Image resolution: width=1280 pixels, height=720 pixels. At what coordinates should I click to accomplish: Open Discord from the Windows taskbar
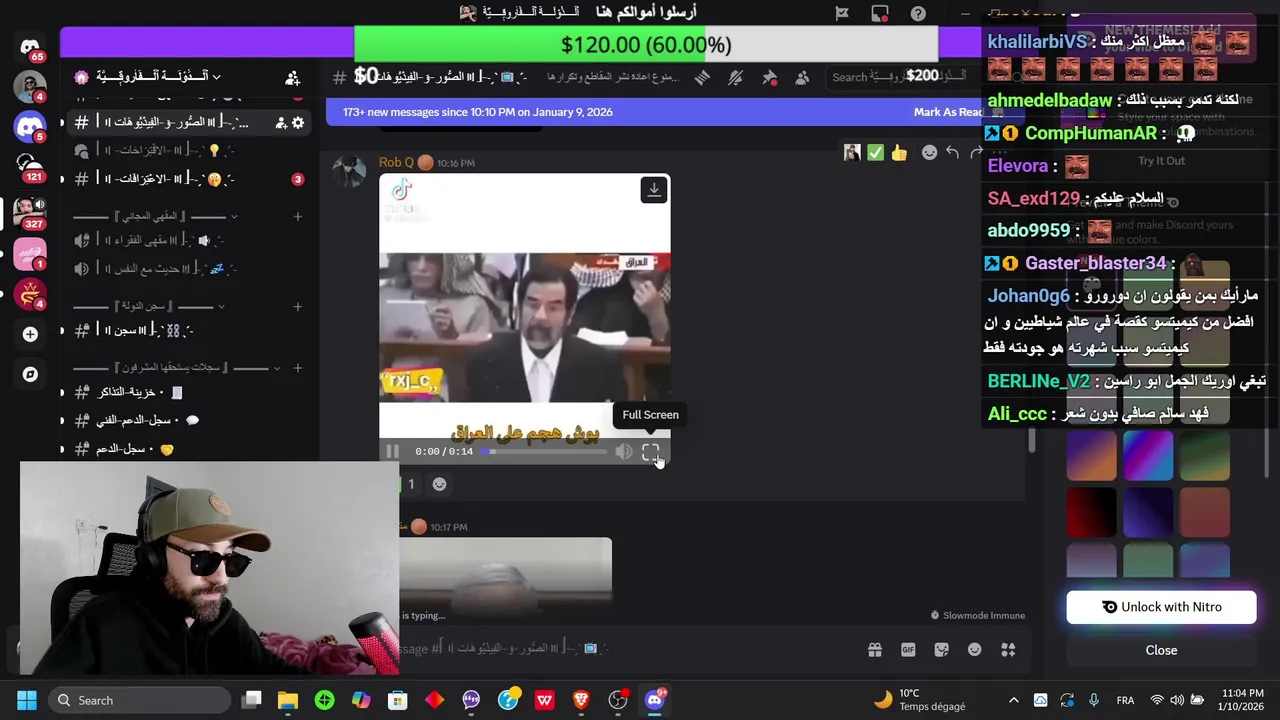point(655,700)
